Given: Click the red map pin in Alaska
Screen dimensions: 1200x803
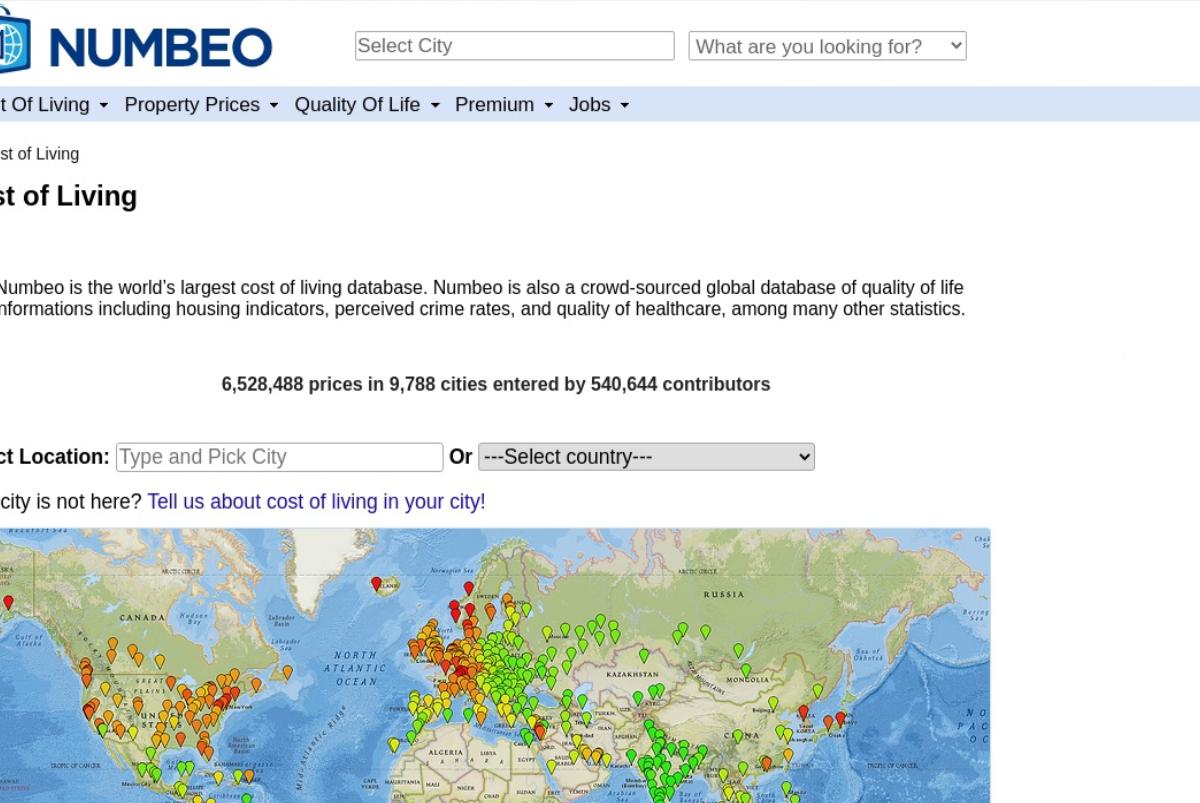Looking at the screenshot, I should point(8,602).
